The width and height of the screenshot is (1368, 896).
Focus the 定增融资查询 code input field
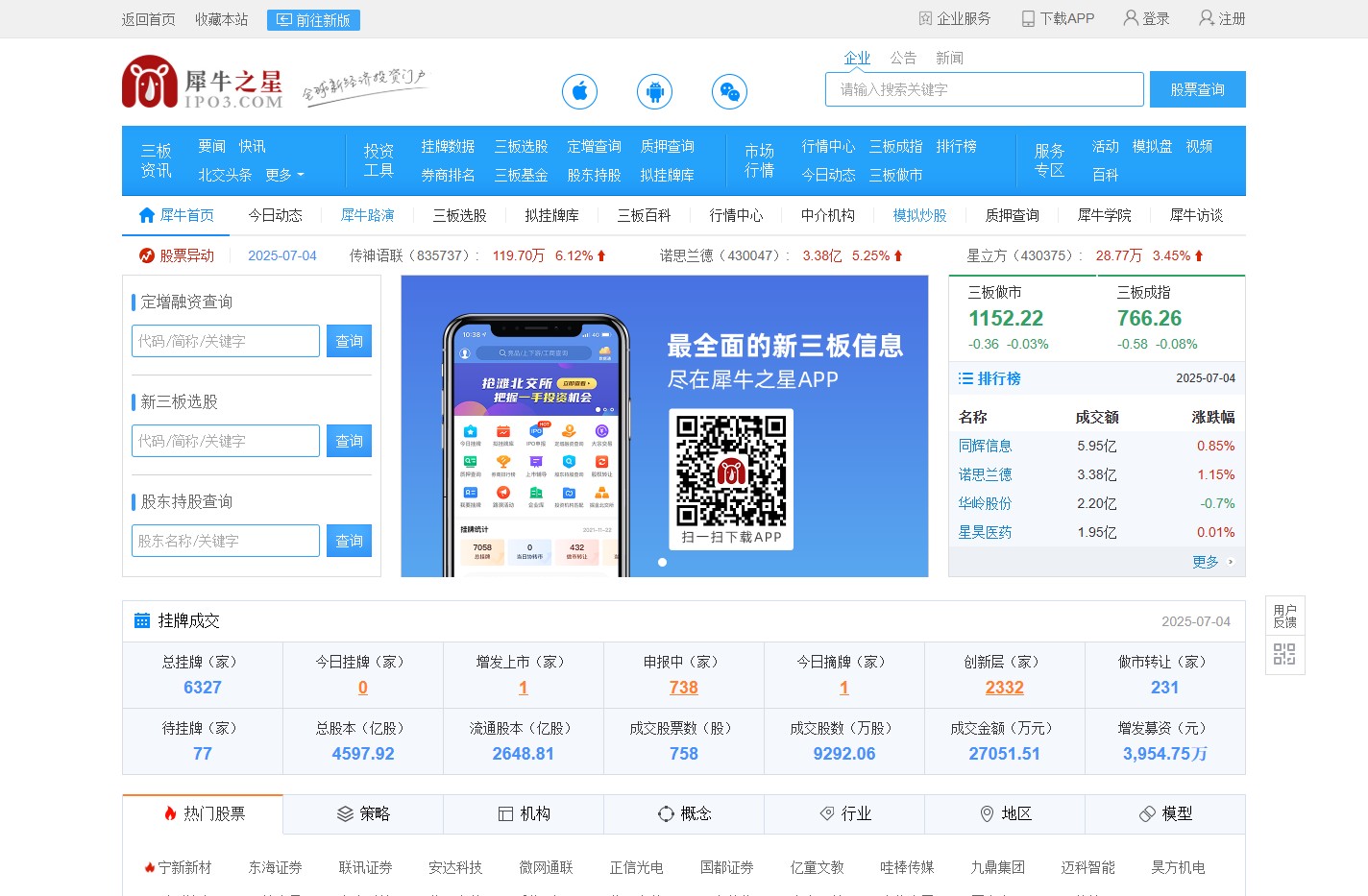click(x=226, y=341)
